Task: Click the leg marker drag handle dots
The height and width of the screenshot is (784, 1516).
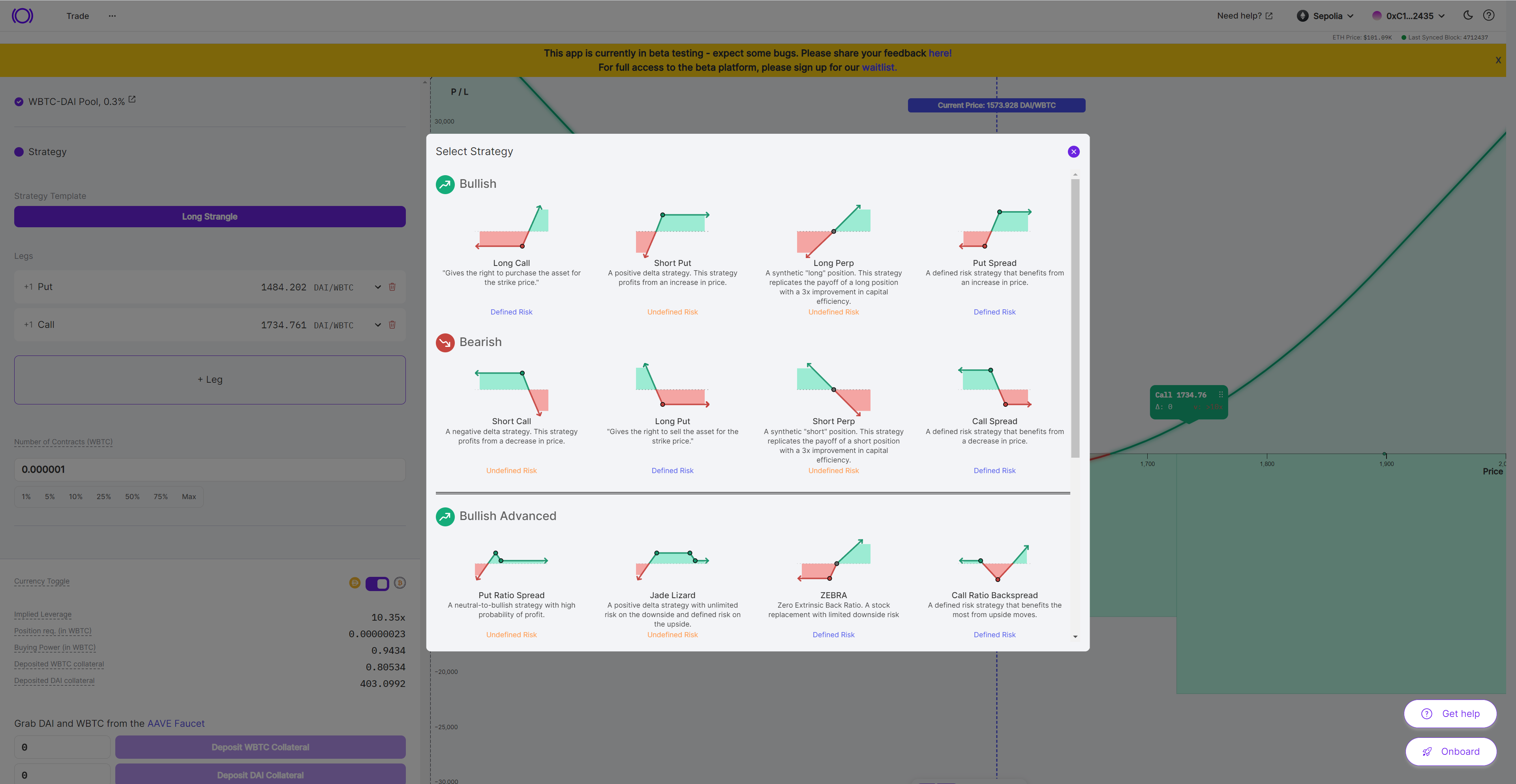Action: point(1221,395)
